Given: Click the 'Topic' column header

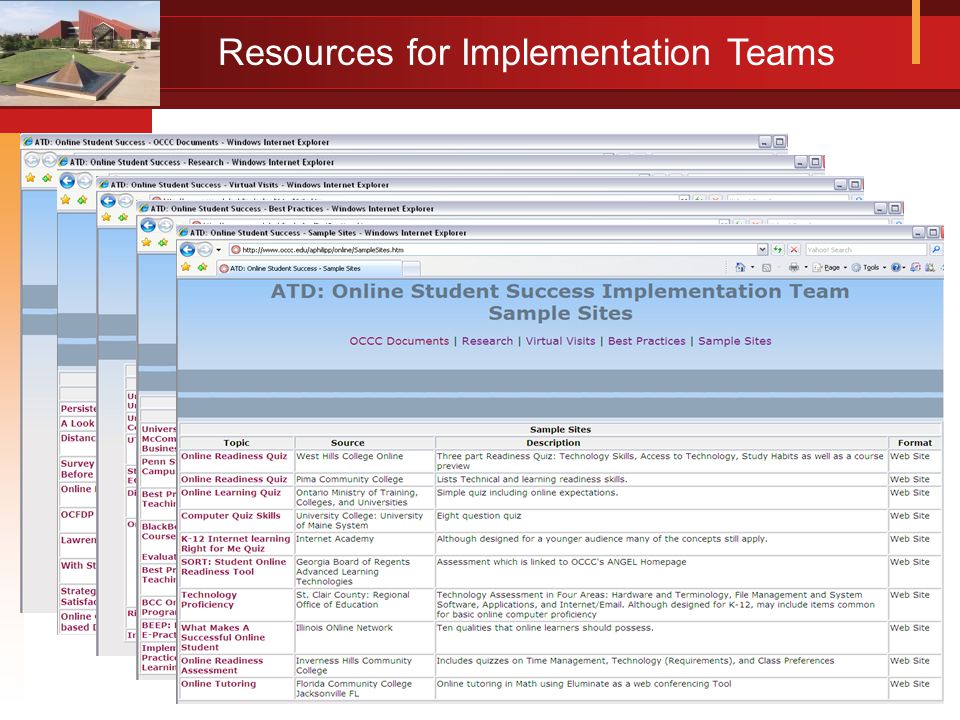Looking at the screenshot, I should coord(236,443).
